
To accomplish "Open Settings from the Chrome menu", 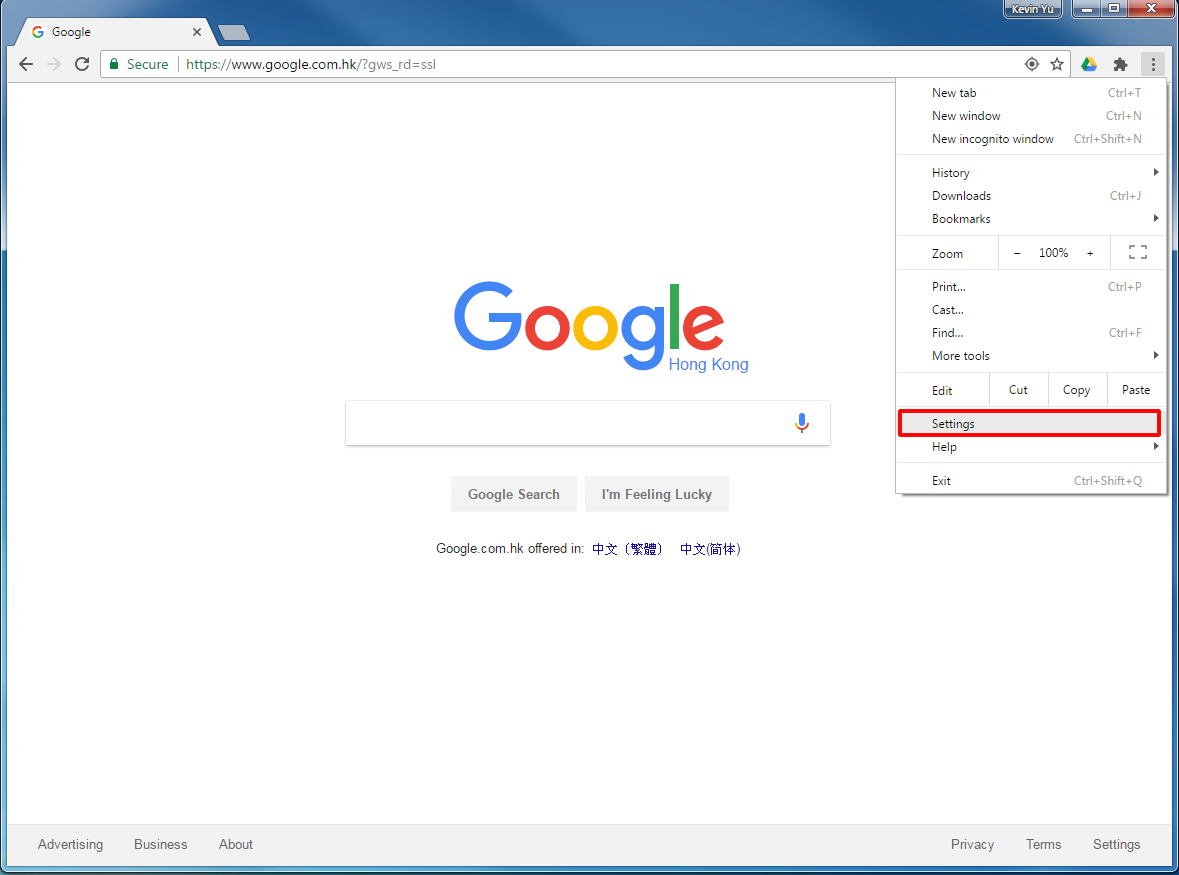I will [1029, 423].
